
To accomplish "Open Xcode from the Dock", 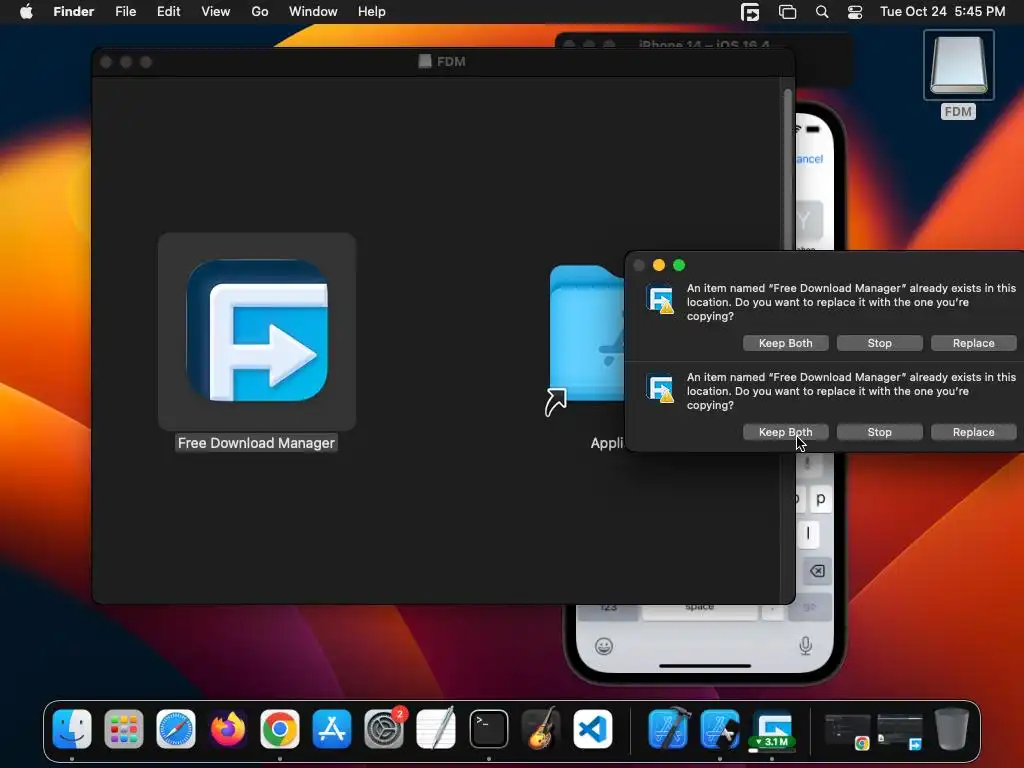I will click(668, 729).
